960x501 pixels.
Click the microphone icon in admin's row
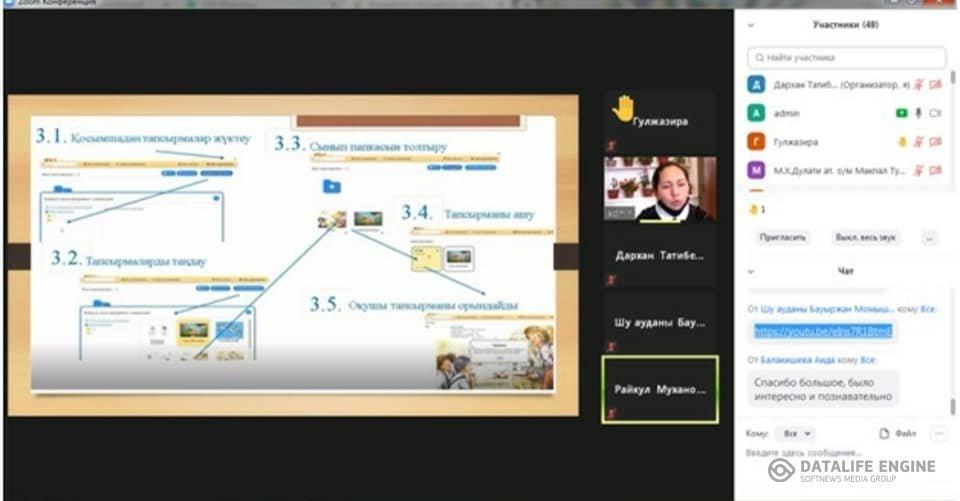click(x=918, y=114)
